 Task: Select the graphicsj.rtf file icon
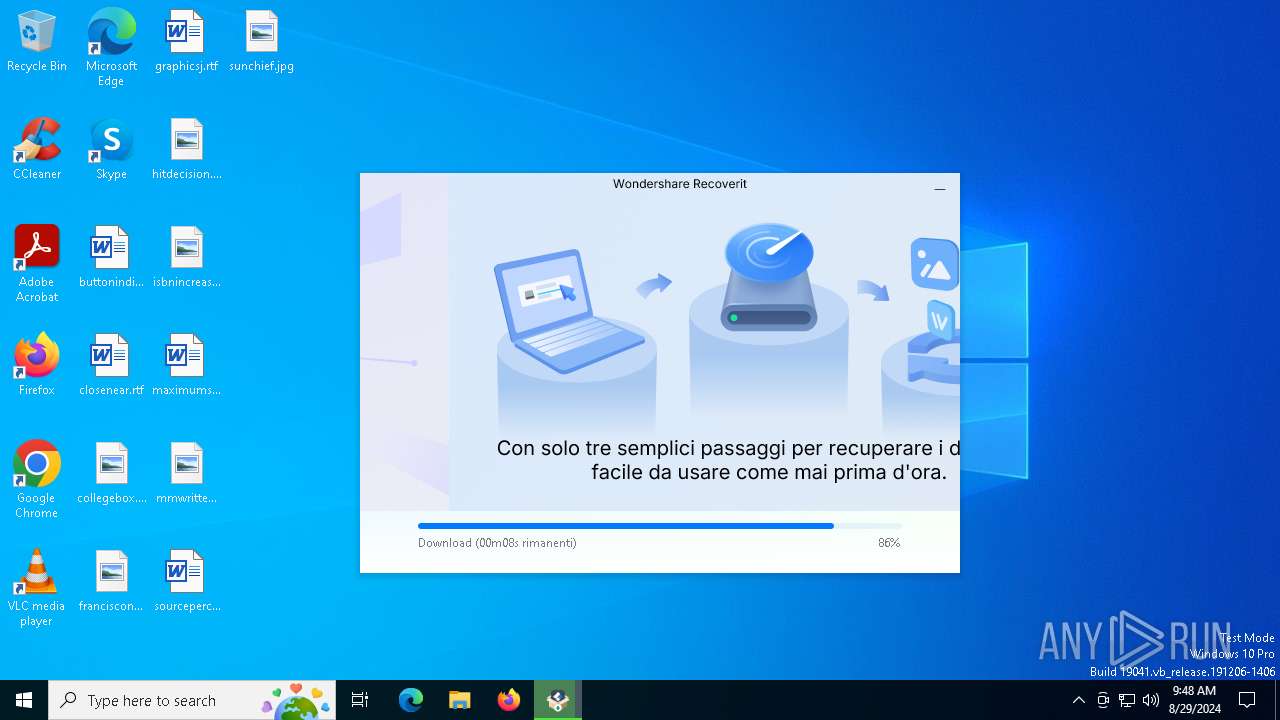[186, 42]
